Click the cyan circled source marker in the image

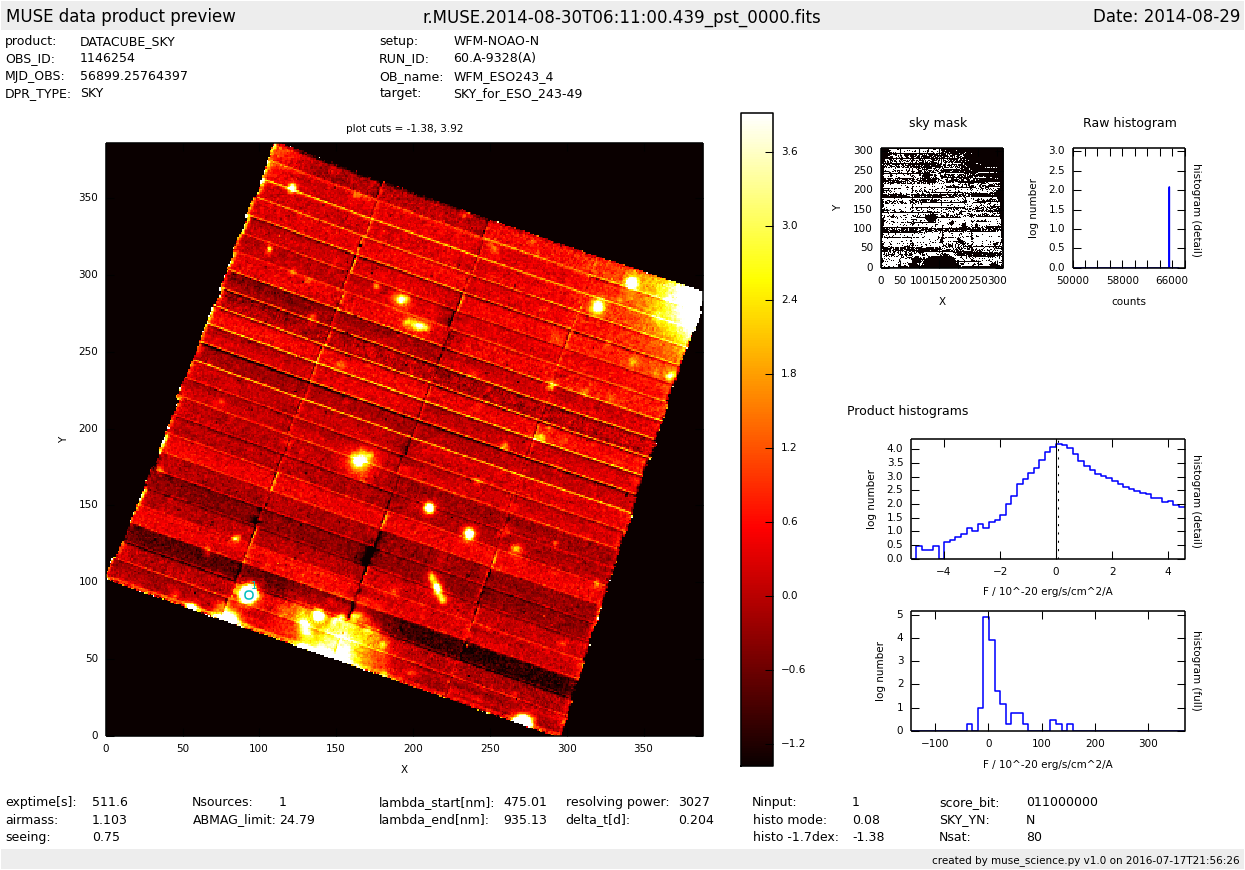coord(249,595)
